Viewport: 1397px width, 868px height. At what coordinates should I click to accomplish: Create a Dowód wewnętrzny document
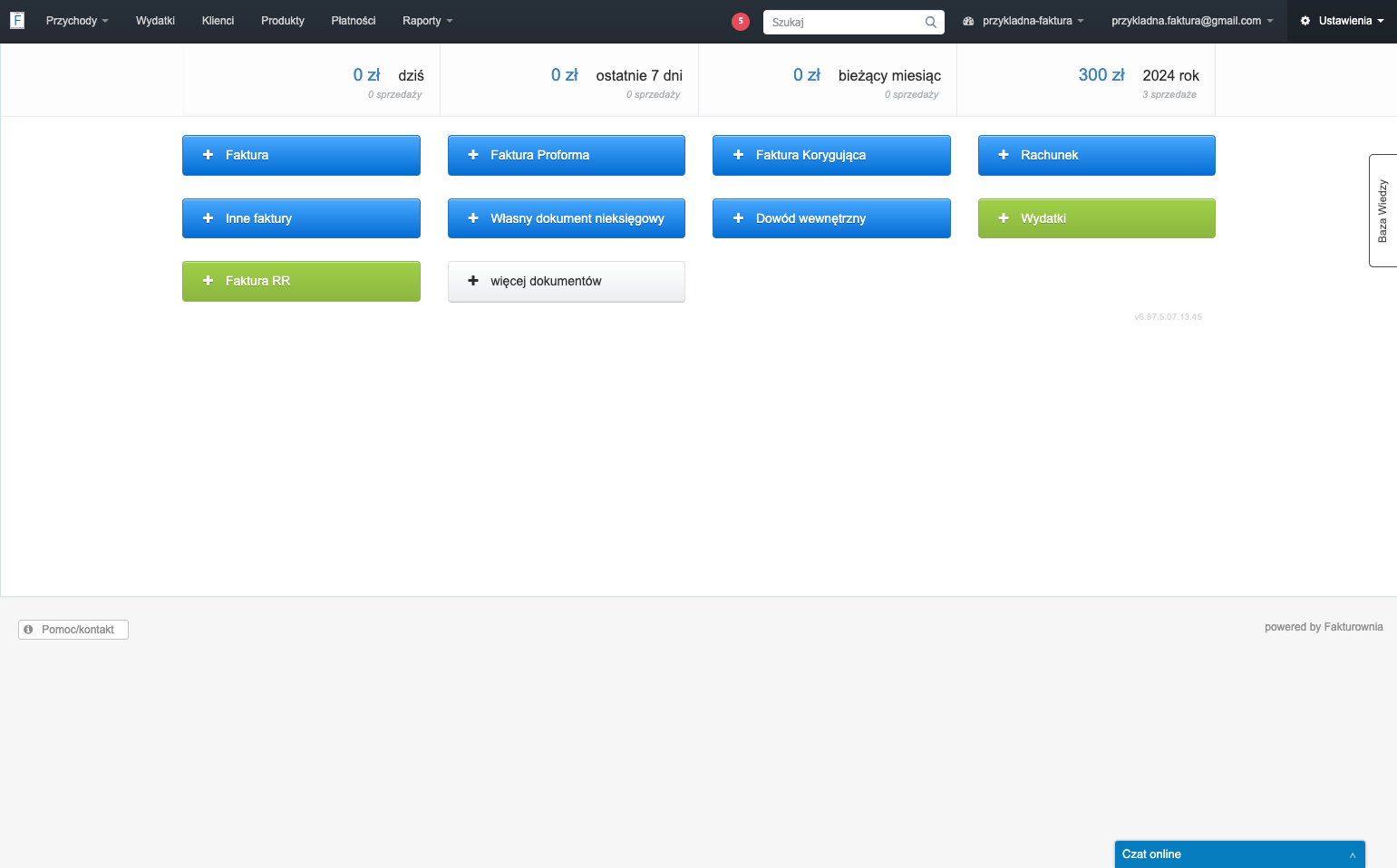[x=831, y=218]
